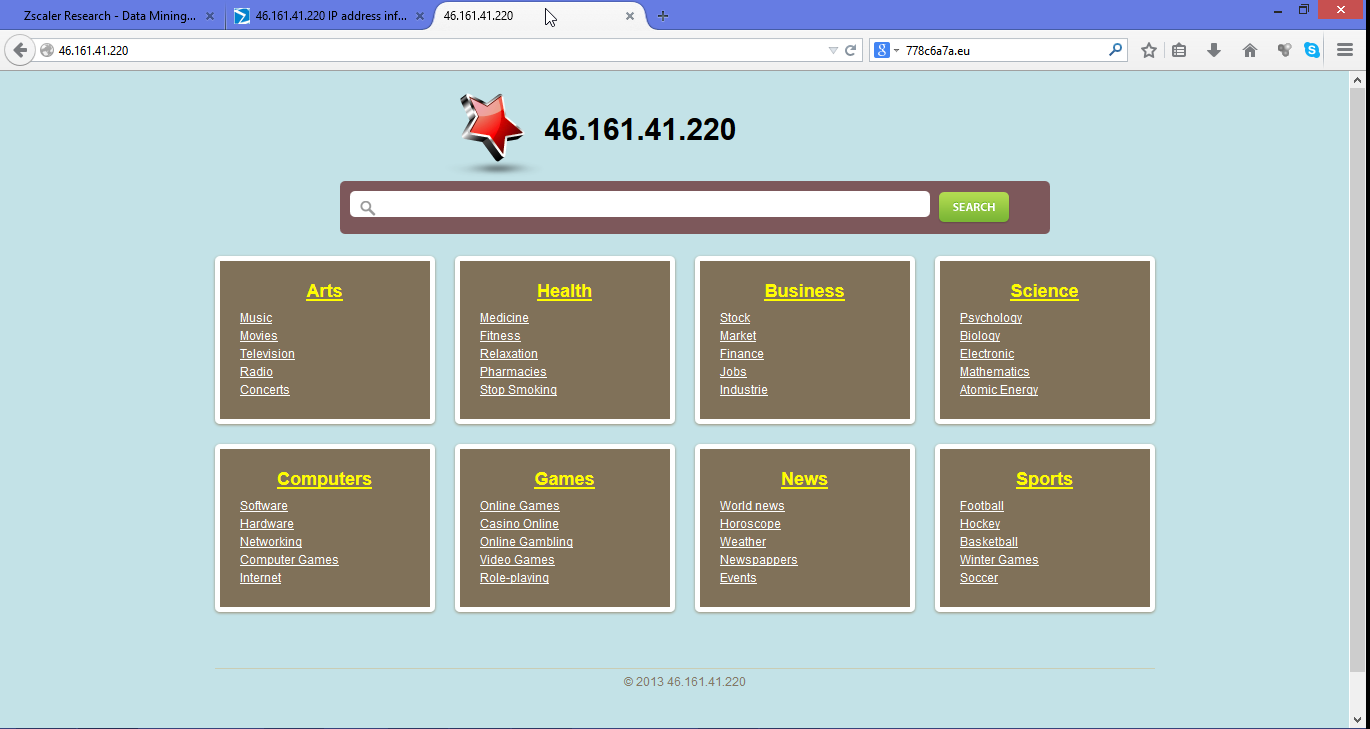
Task: Expand the URL bar history dropdown
Action: point(833,50)
